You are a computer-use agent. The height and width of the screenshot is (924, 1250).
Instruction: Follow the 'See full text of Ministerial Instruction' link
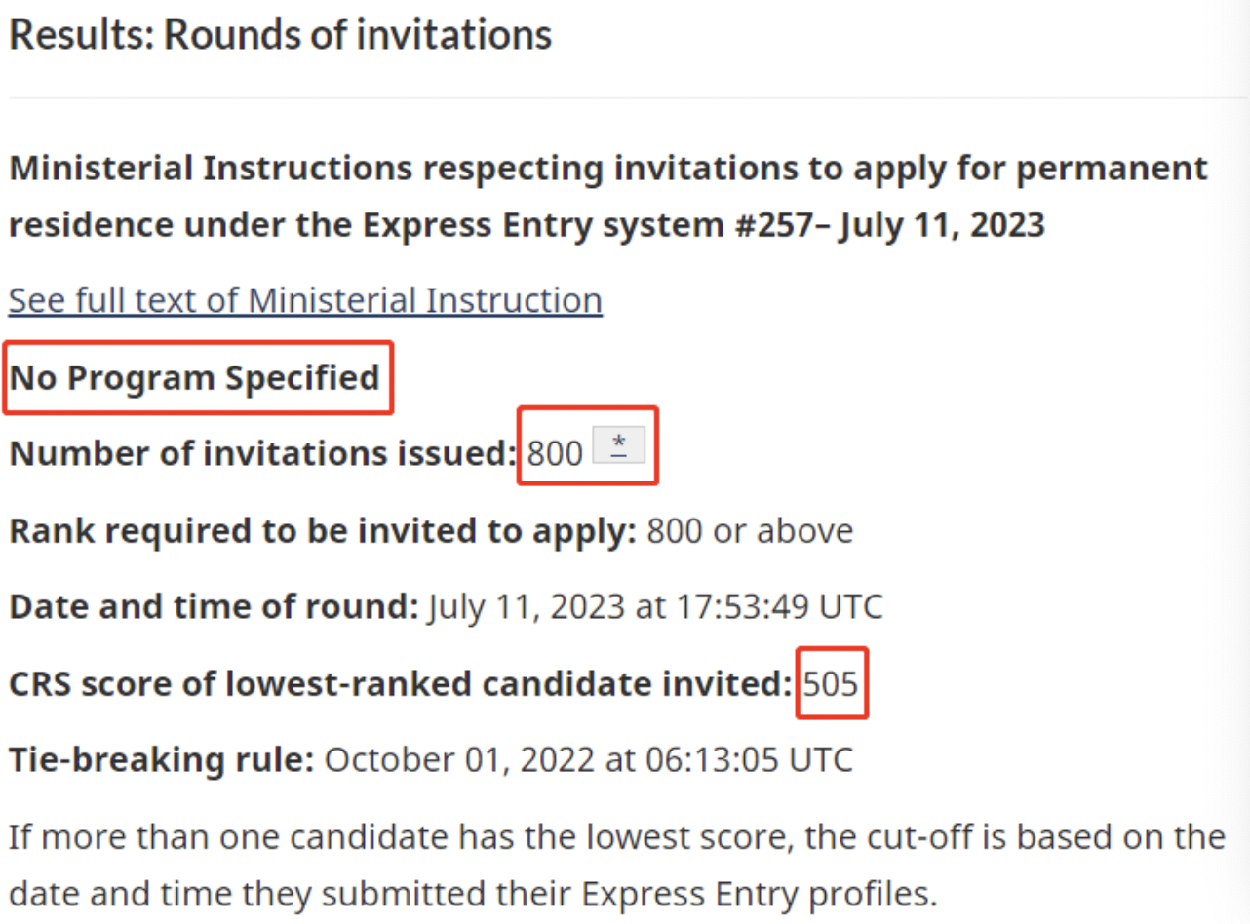[x=306, y=300]
